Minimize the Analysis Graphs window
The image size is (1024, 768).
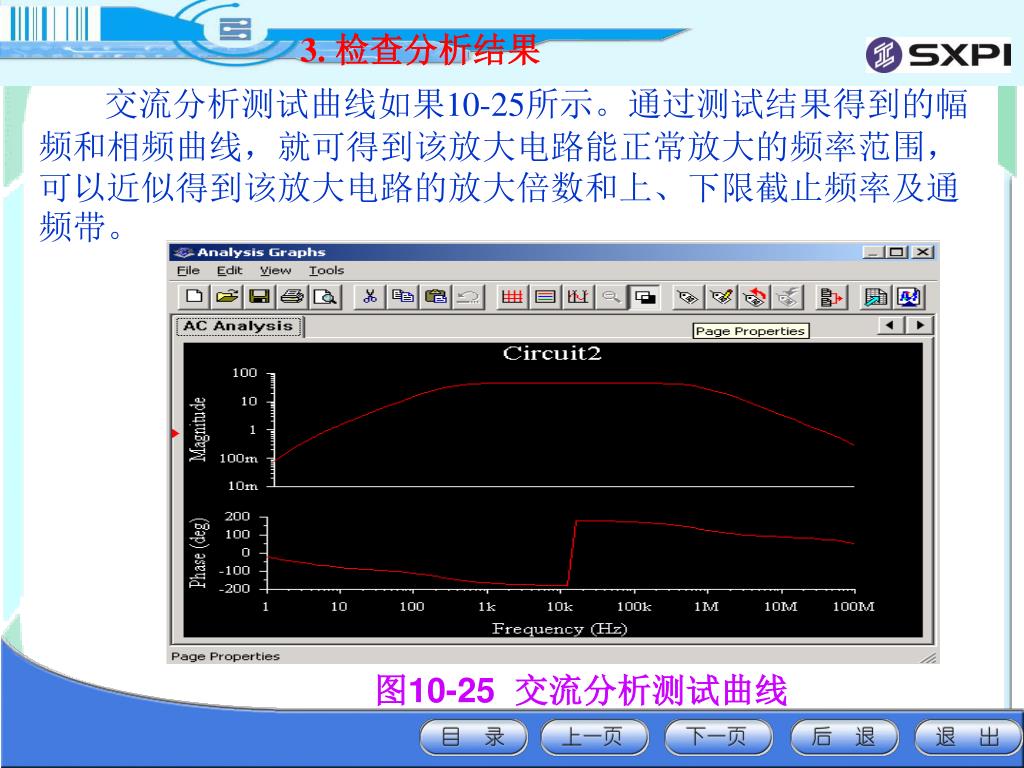[x=872, y=252]
